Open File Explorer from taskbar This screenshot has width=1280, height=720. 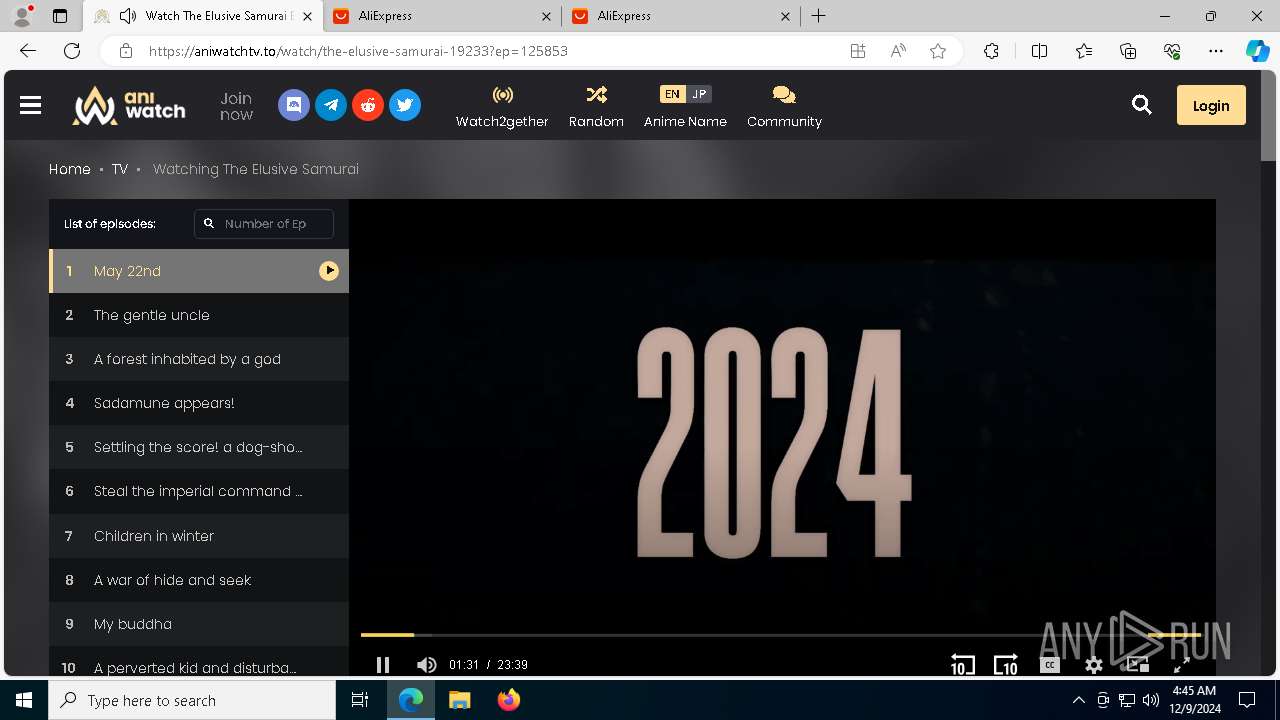[x=459, y=700]
